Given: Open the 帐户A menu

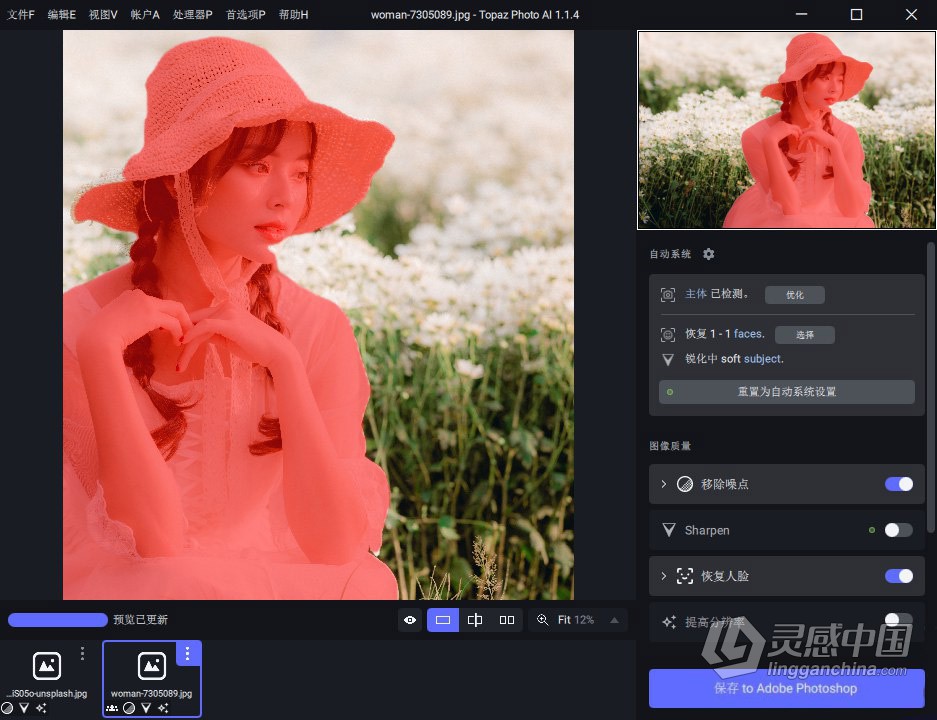Looking at the screenshot, I should (145, 14).
